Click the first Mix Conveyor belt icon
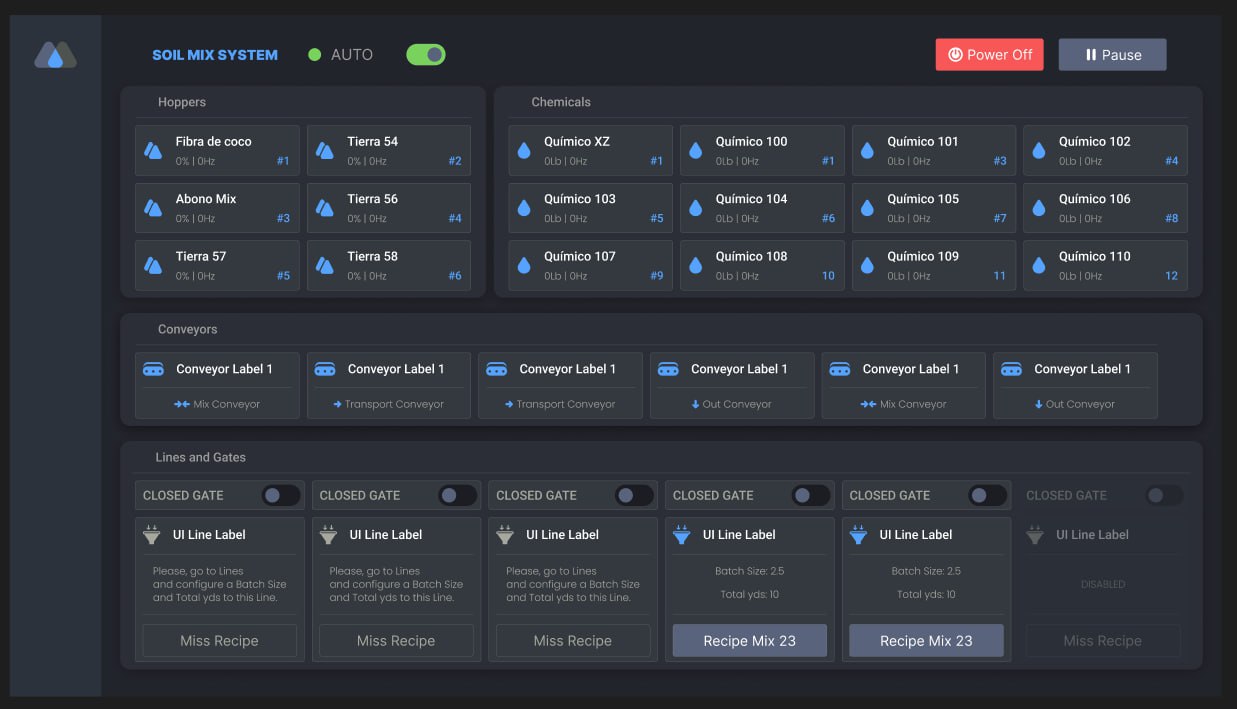 tap(153, 369)
